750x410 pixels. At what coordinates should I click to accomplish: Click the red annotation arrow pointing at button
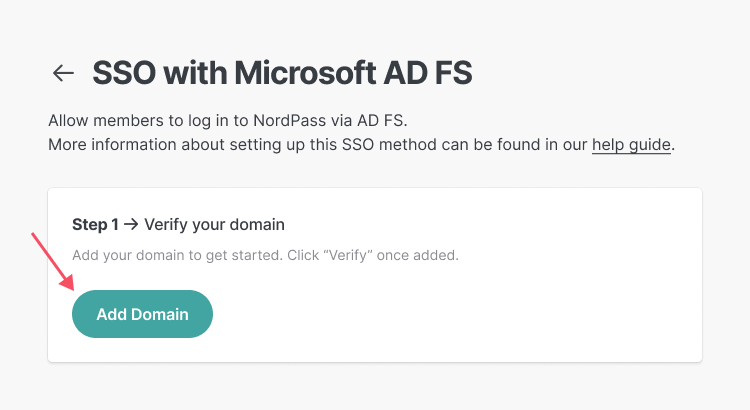pos(53,261)
